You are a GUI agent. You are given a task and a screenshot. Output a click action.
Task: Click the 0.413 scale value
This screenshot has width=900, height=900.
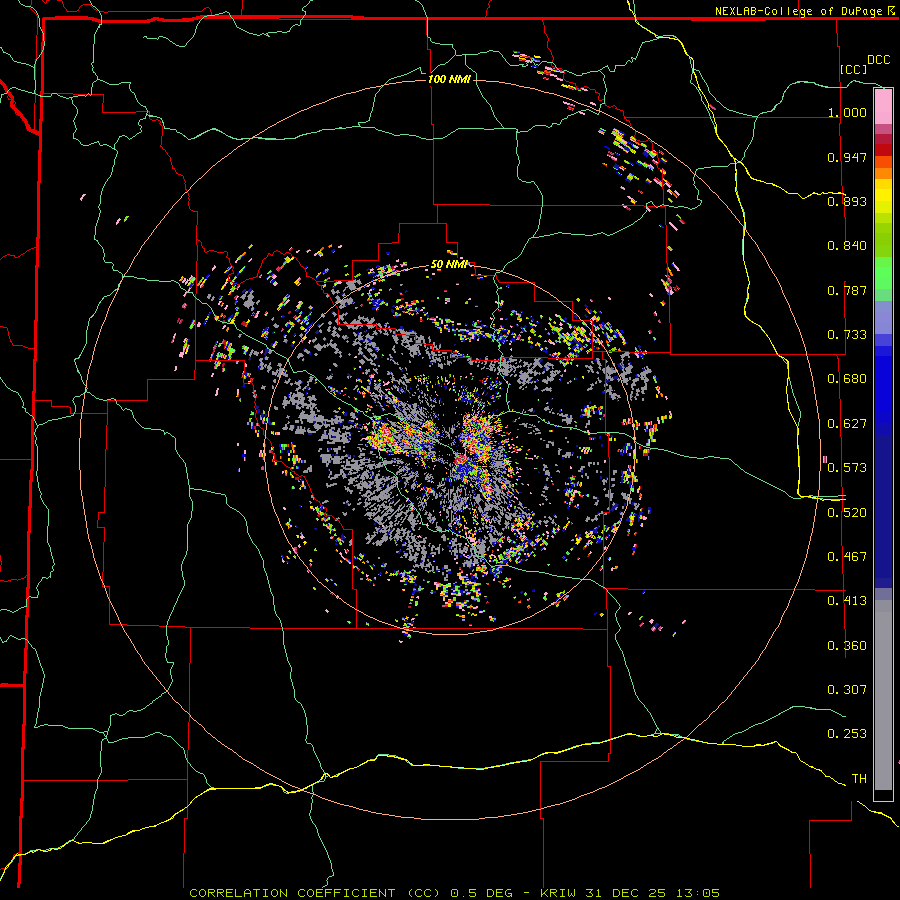[x=847, y=601]
